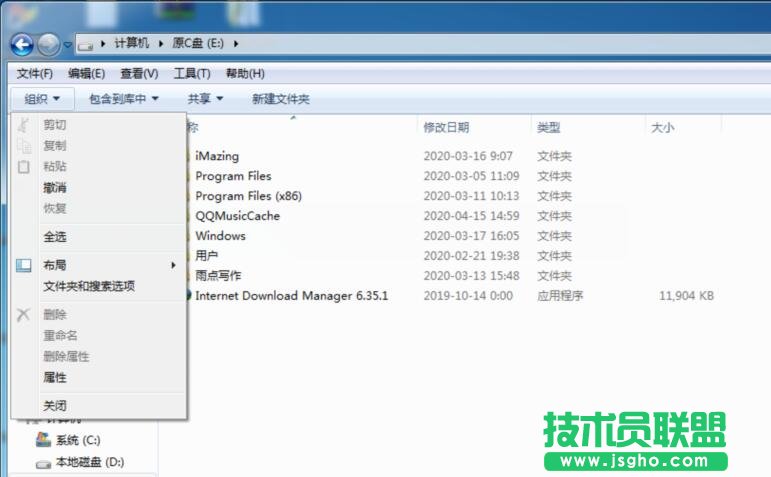This screenshot has width=771, height=477.
Task: Click the 本地磁盘 (D:) drive icon
Action: (x=43, y=464)
